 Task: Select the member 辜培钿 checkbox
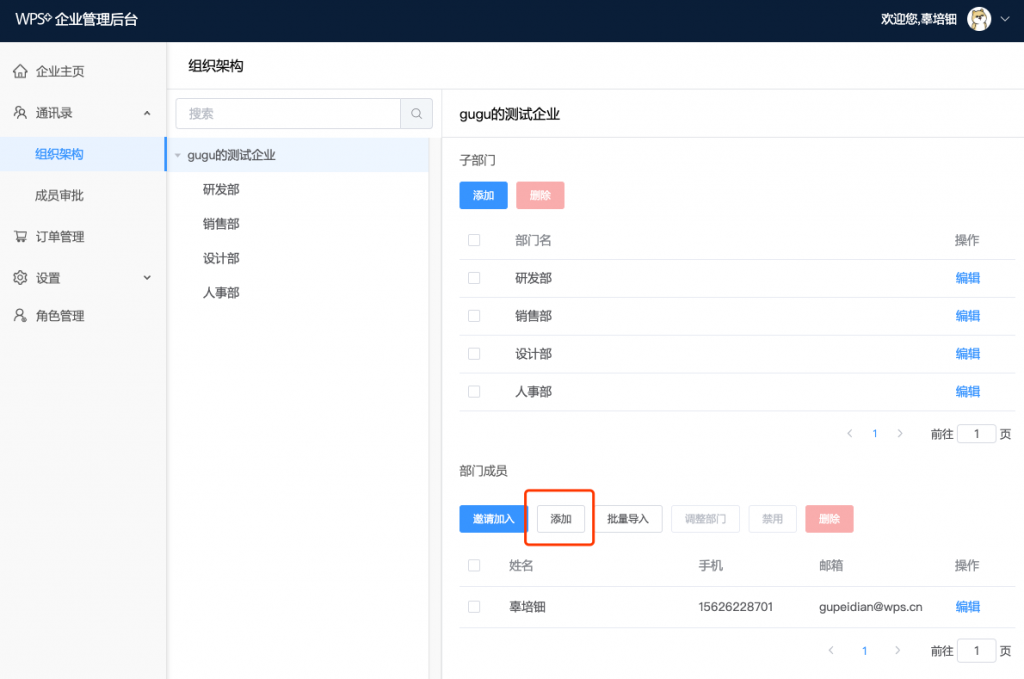coord(474,607)
